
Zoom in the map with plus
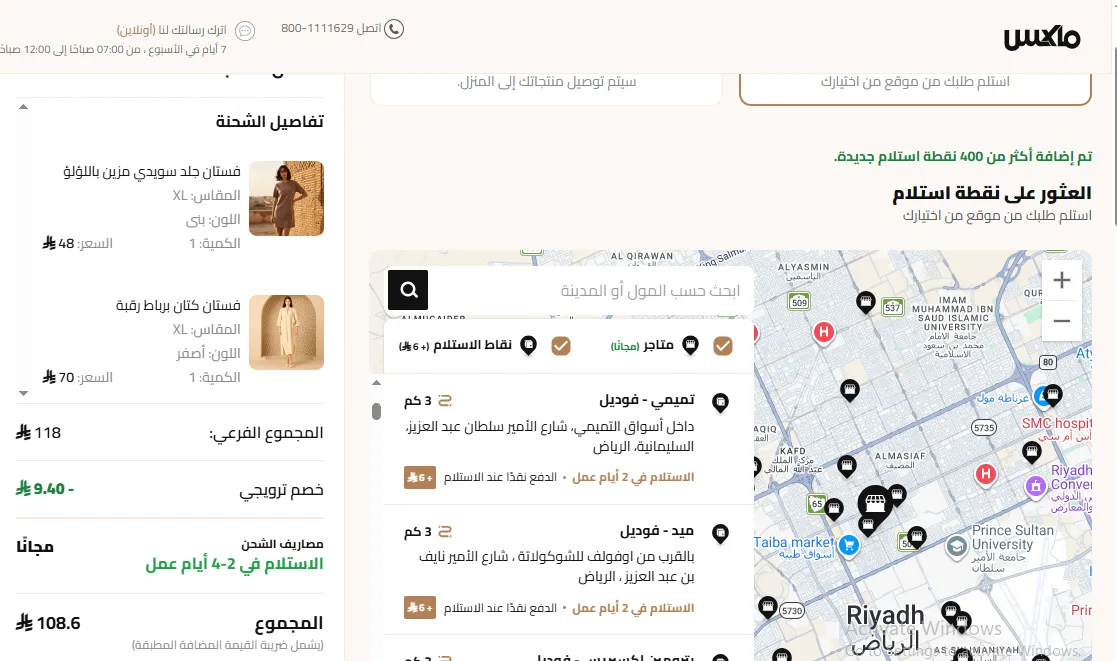point(1061,280)
